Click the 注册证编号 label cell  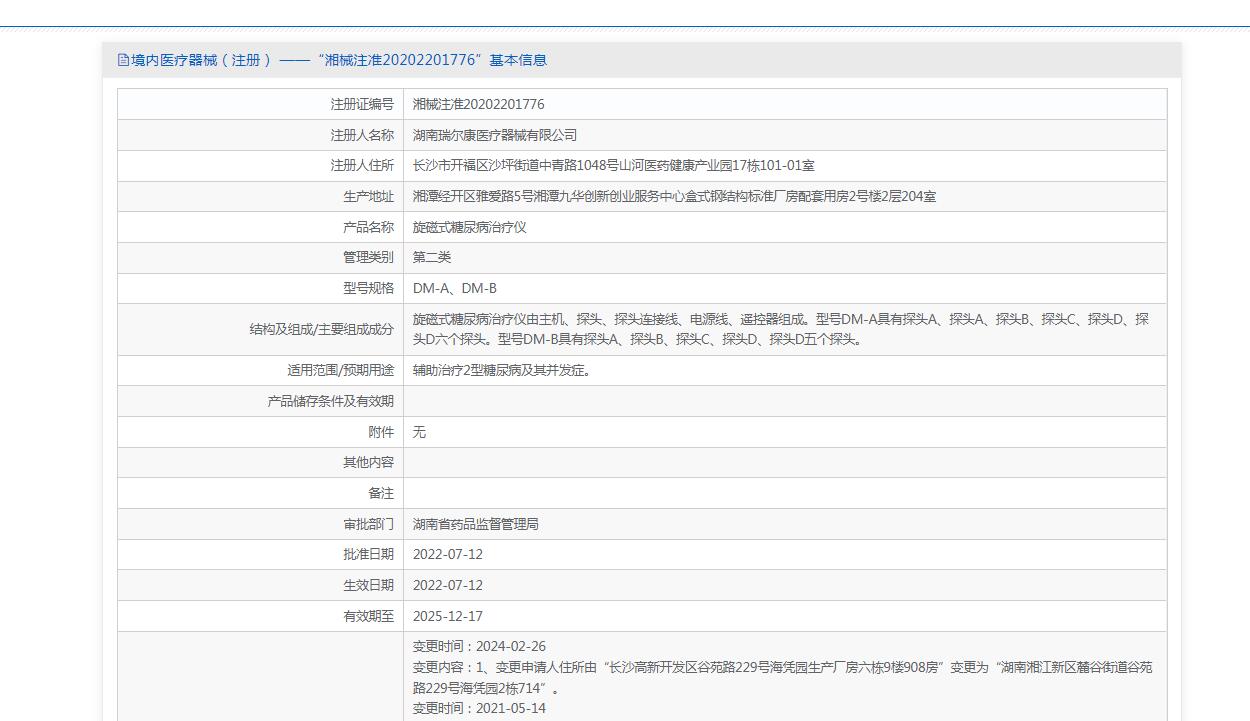point(261,104)
